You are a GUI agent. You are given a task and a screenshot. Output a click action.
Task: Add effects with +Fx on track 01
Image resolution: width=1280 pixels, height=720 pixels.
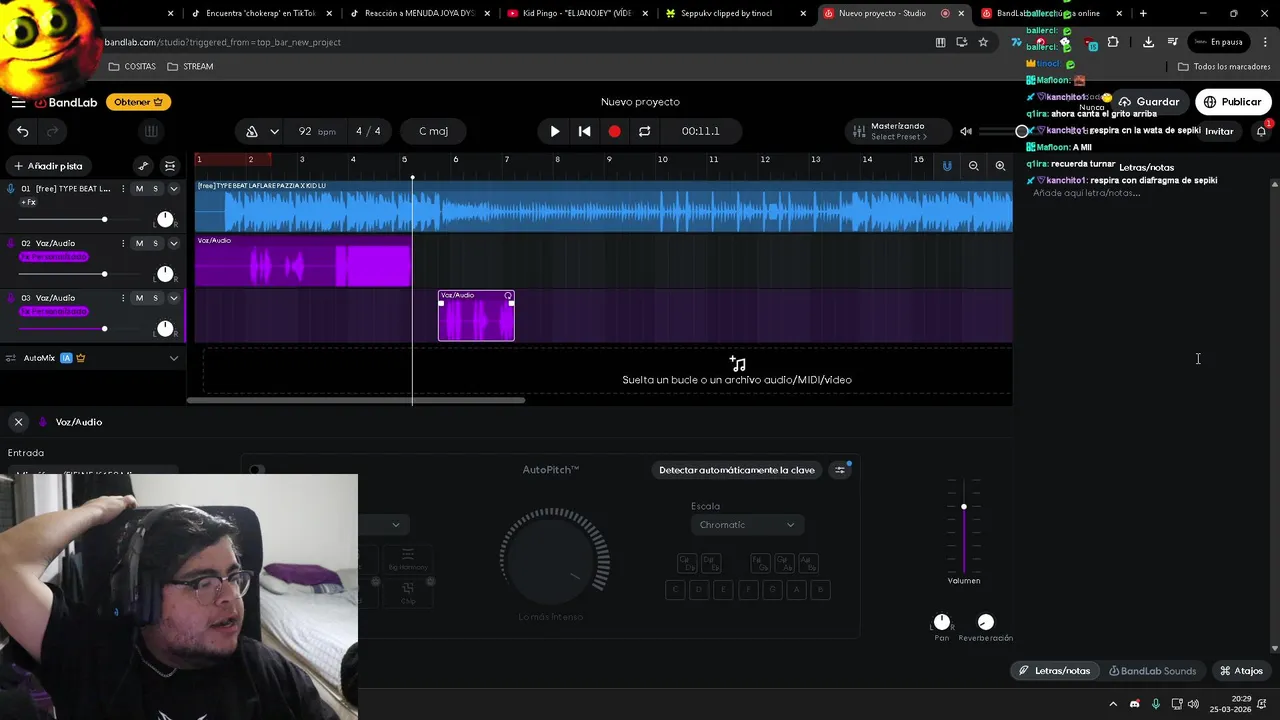[28, 202]
